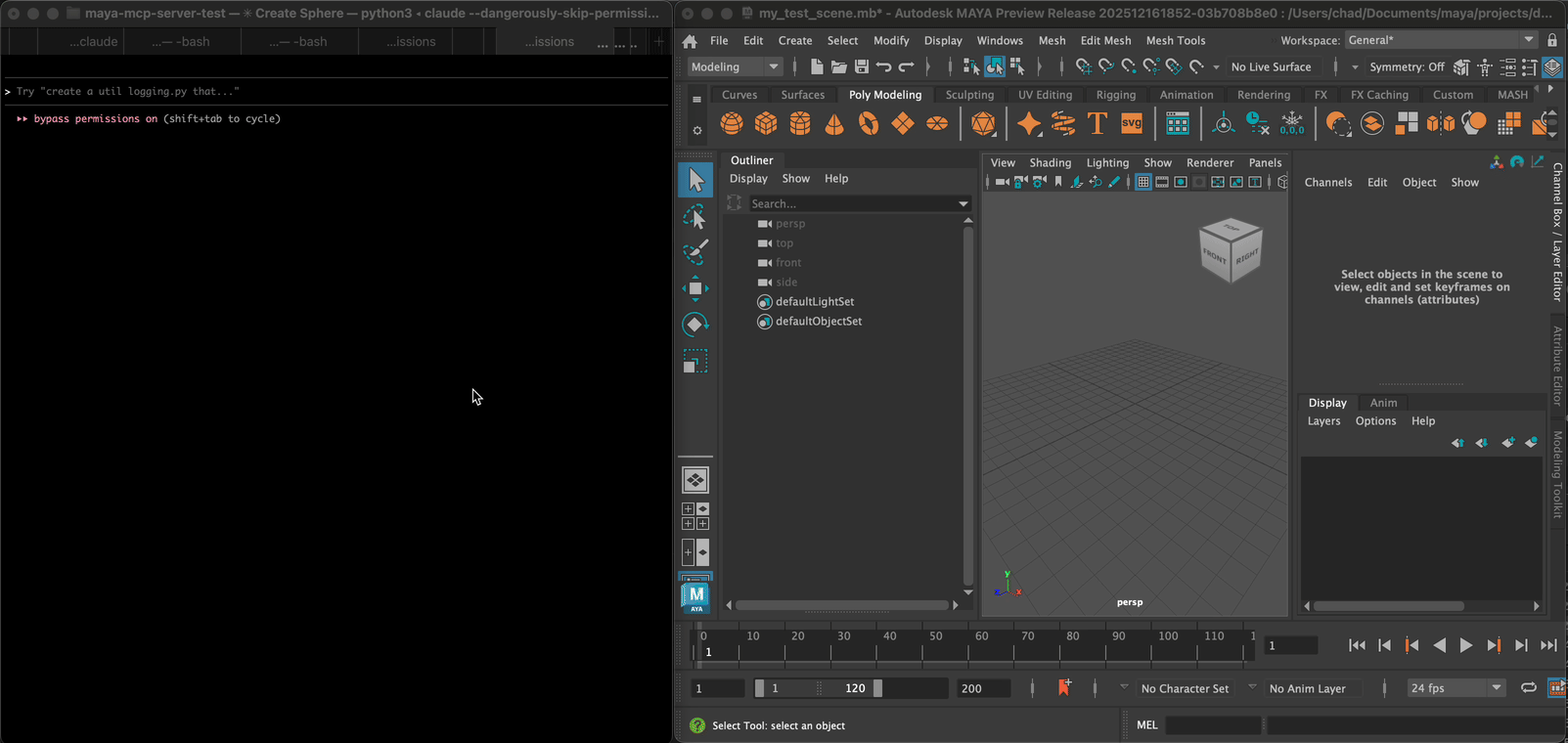Toggle the resolution gate viewport button
The width and height of the screenshot is (1568, 743).
point(1181,182)
